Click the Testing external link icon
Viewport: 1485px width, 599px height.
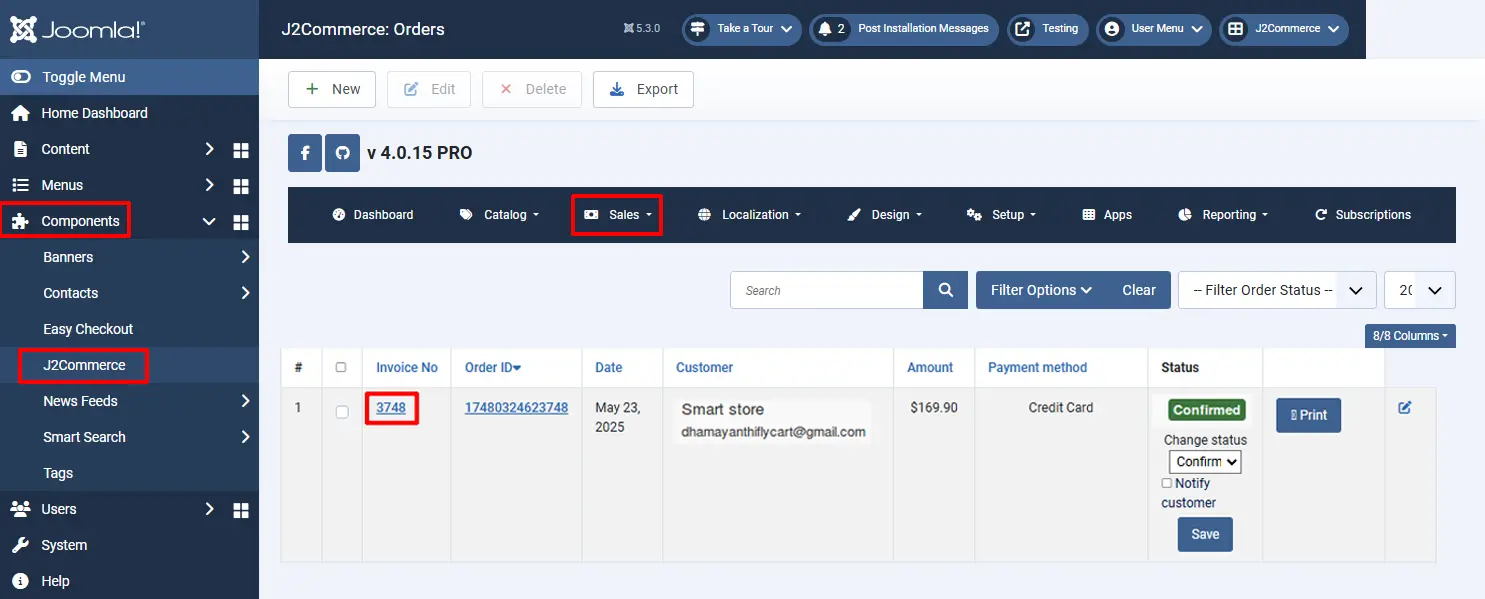point(1022,29)
